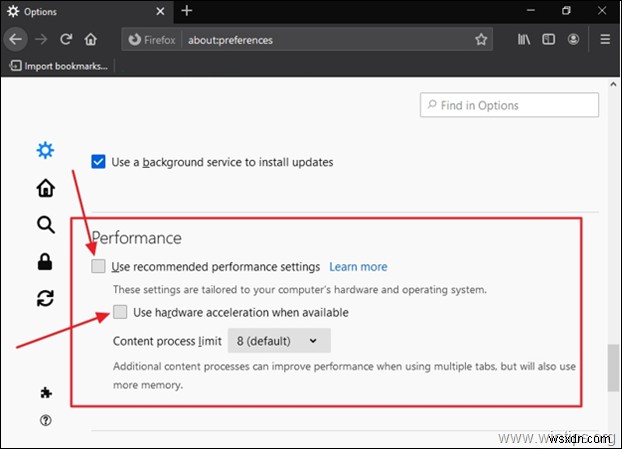Image resolution: width=622 pixels, height=449 pixels.
Task: Expand Content process limit dropdown
Action: point(279,341)
